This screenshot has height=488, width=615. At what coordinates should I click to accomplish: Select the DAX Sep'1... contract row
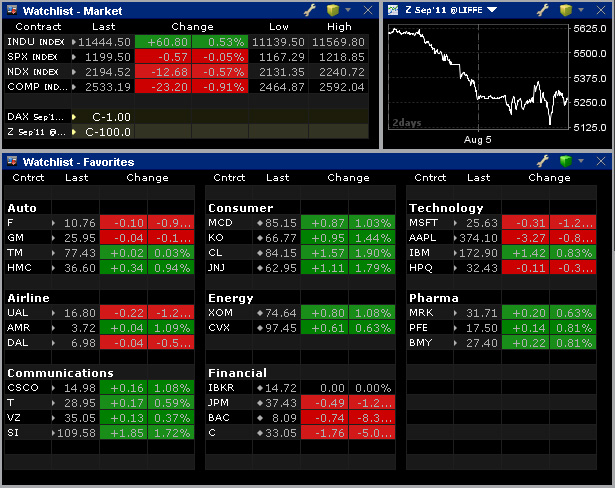pos(186,117)
